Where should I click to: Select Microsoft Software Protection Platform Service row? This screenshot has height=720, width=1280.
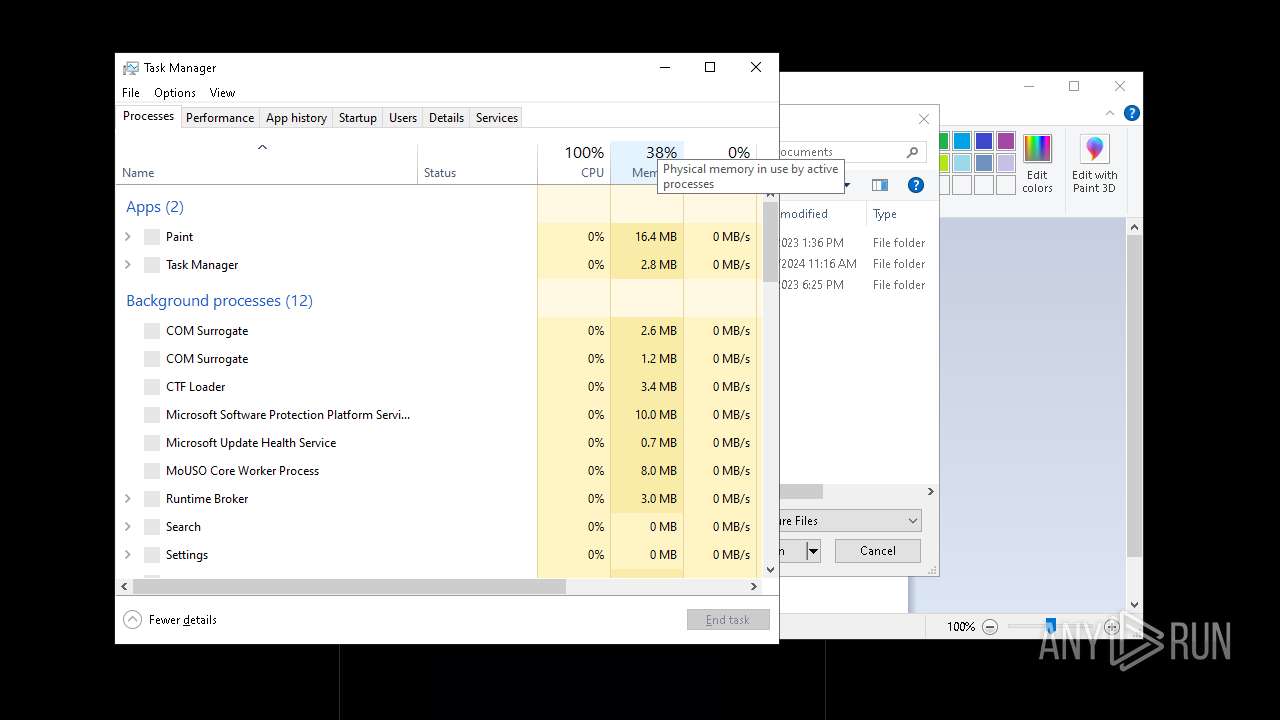tap(439, 415)
